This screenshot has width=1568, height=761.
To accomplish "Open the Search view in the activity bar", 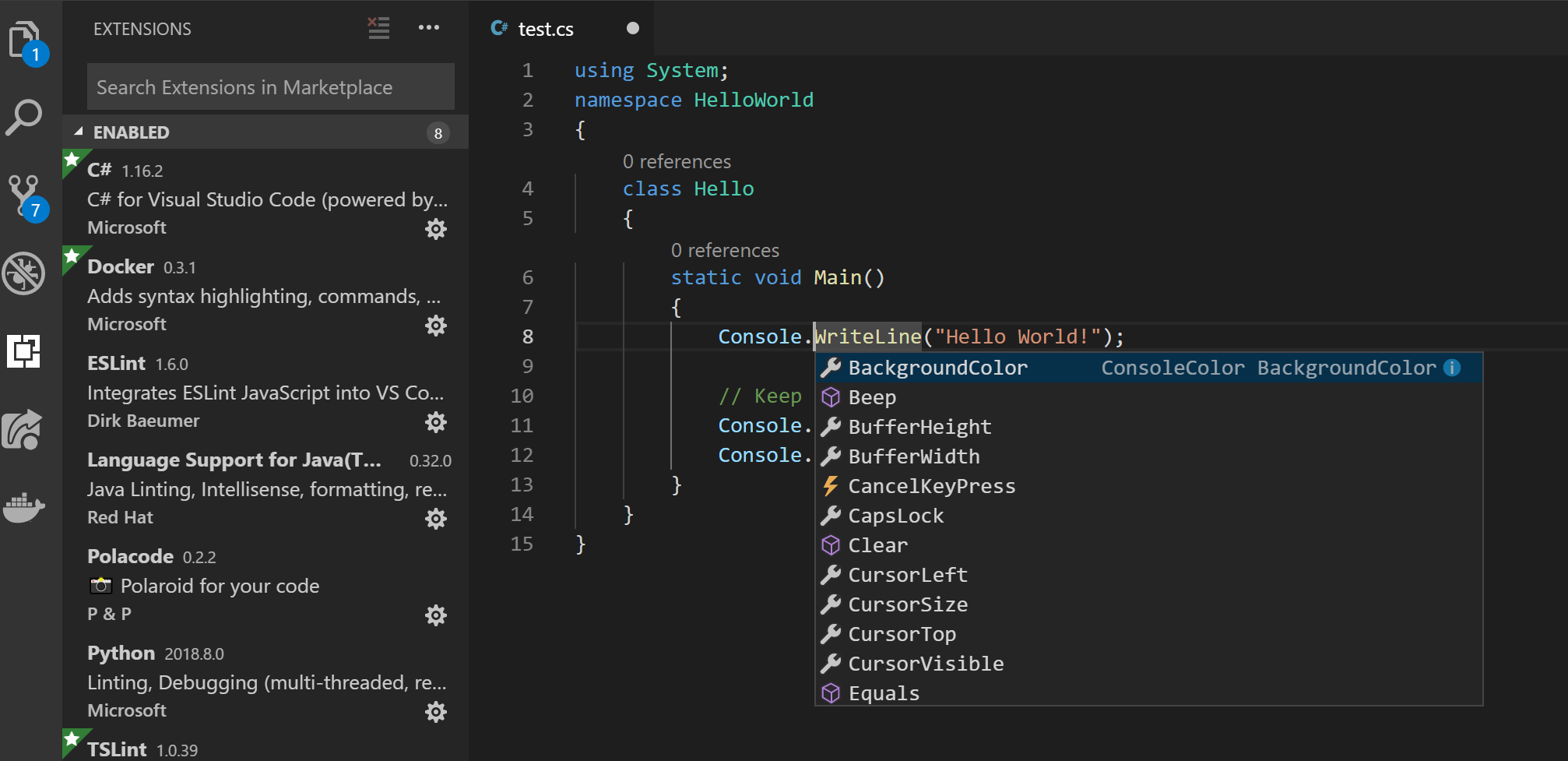I will point(24,118).
